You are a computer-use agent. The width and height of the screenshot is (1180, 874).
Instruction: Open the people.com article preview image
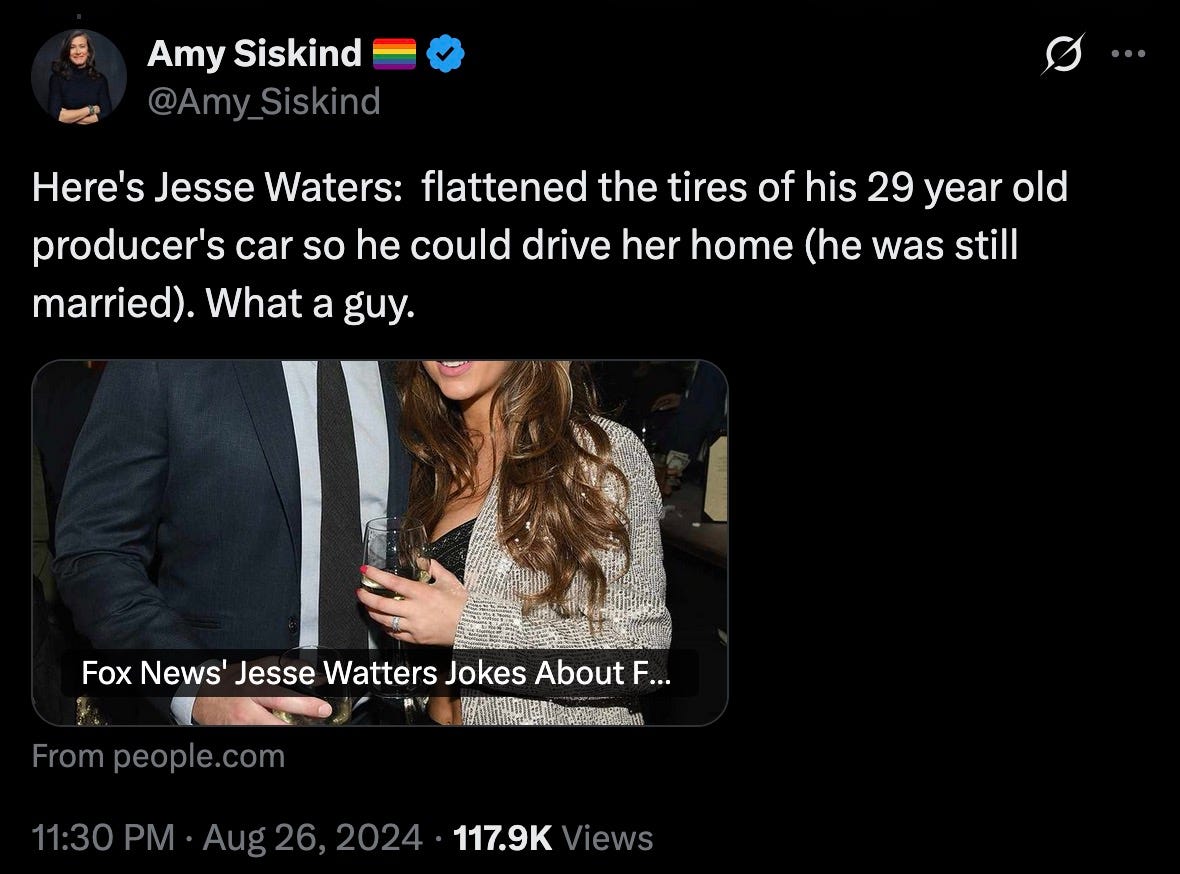[x=380, y=543]
